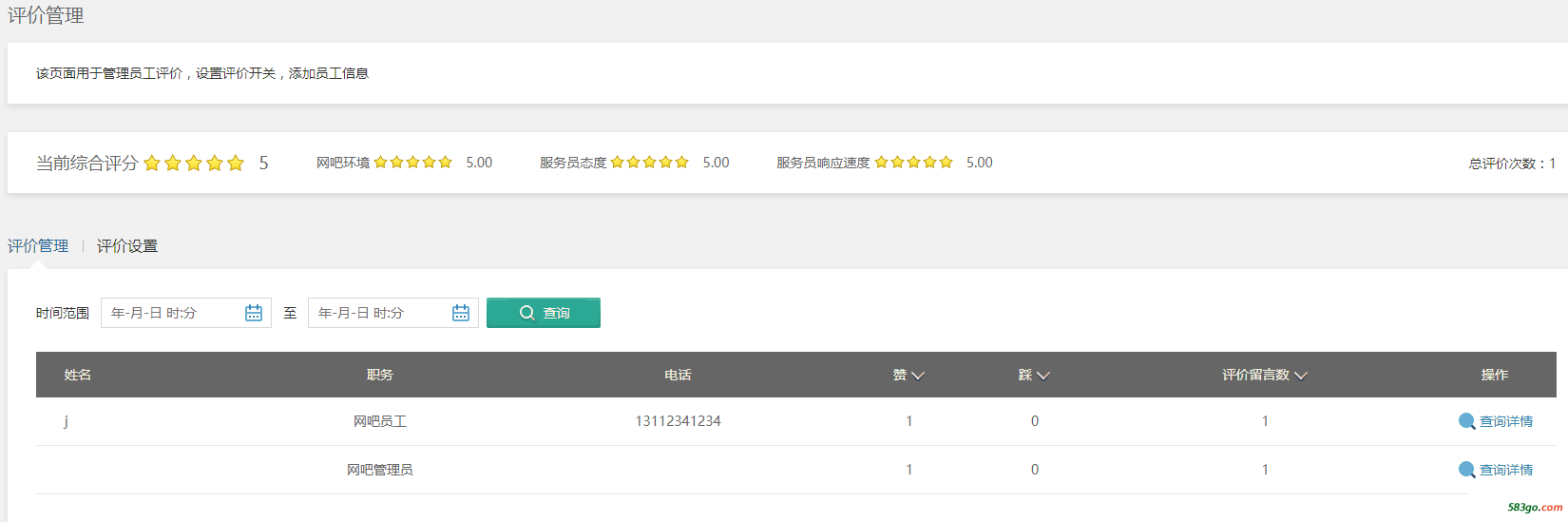Click the green 查询 button
The width and height of the screenshot is (1568, 522).
coord(544,313)
